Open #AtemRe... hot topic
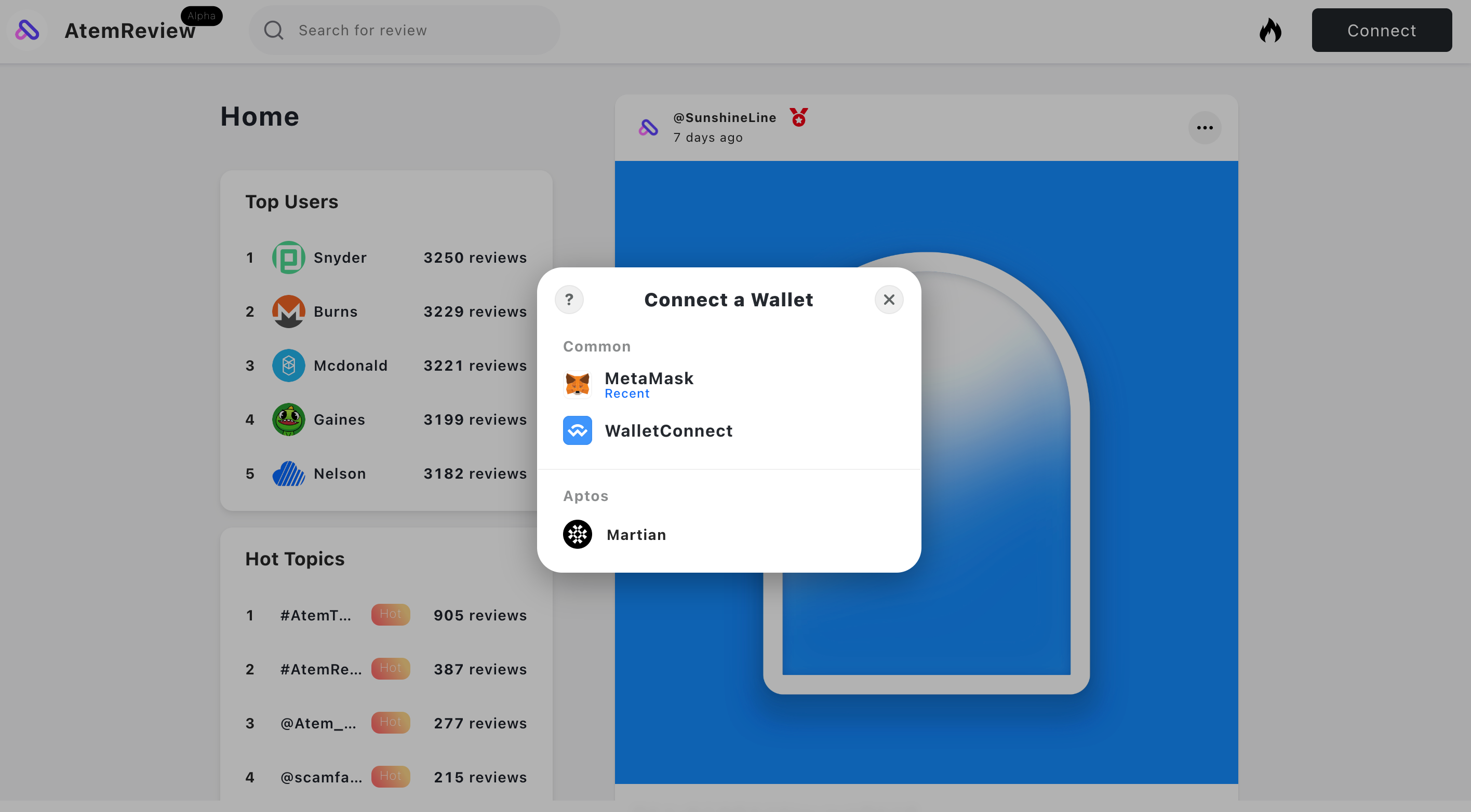 [x=320, y=669]
